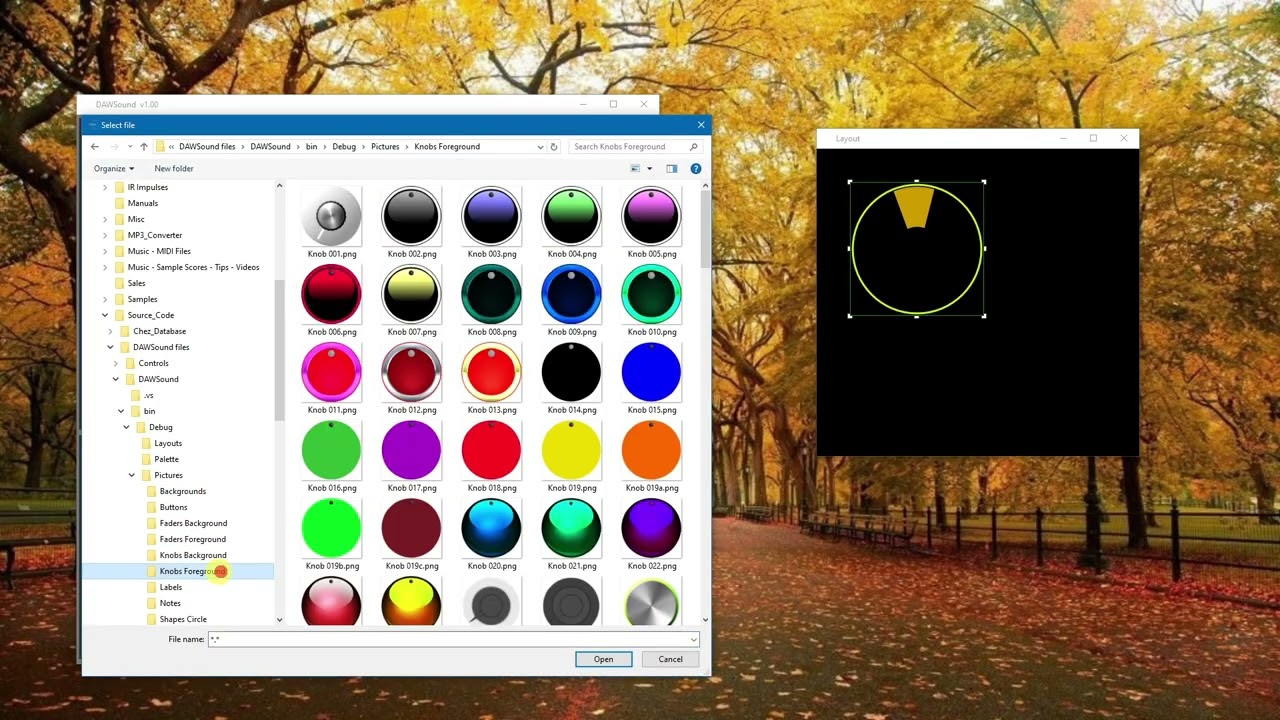Viewport: 1280px width, 720px height.
Task: Select the Knobs Background folder
Action: point(193,555)
